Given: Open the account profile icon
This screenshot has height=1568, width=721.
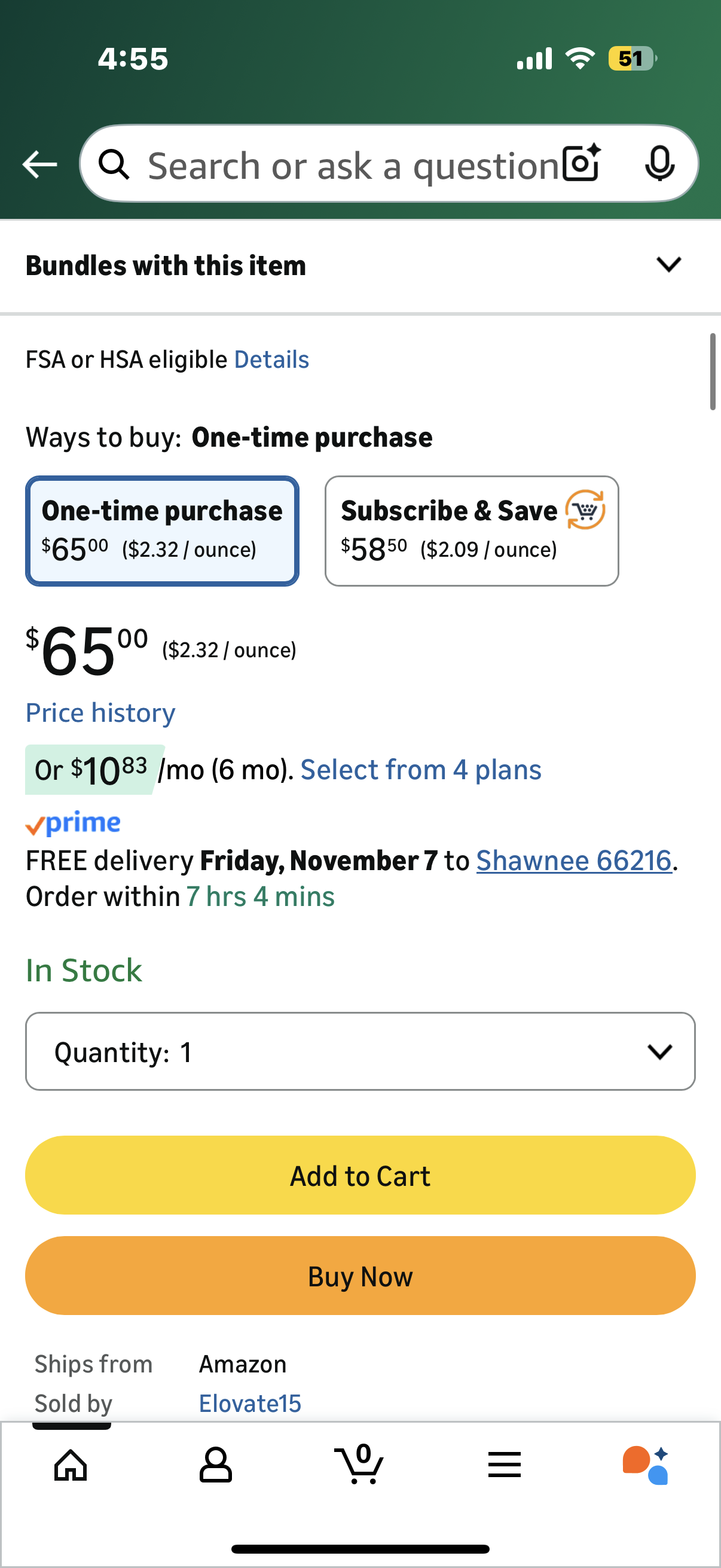Looking at the screenshot, I should [x=215, y=1465].
